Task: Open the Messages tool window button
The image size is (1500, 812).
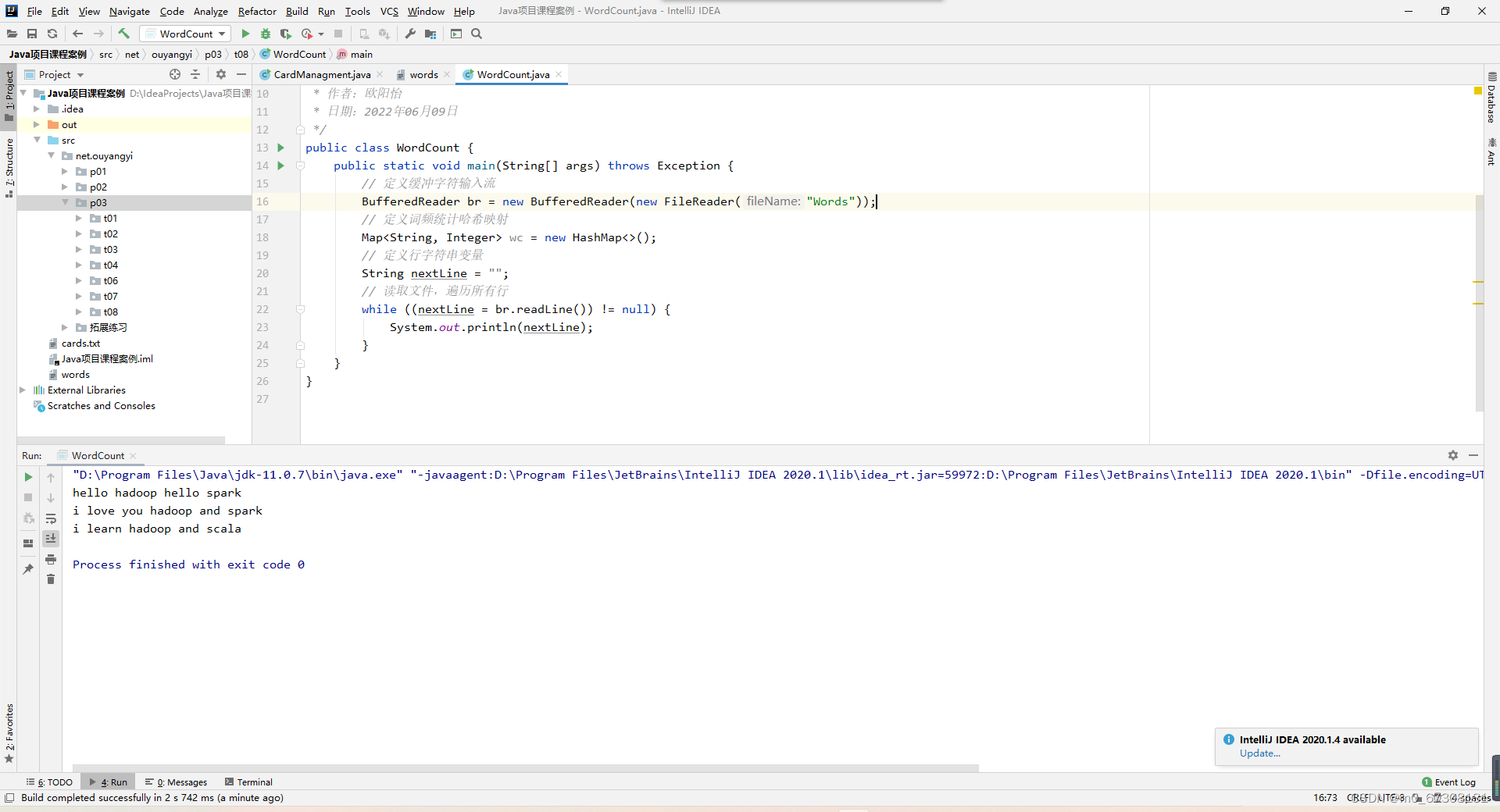Action: click(x=176, y=782)
